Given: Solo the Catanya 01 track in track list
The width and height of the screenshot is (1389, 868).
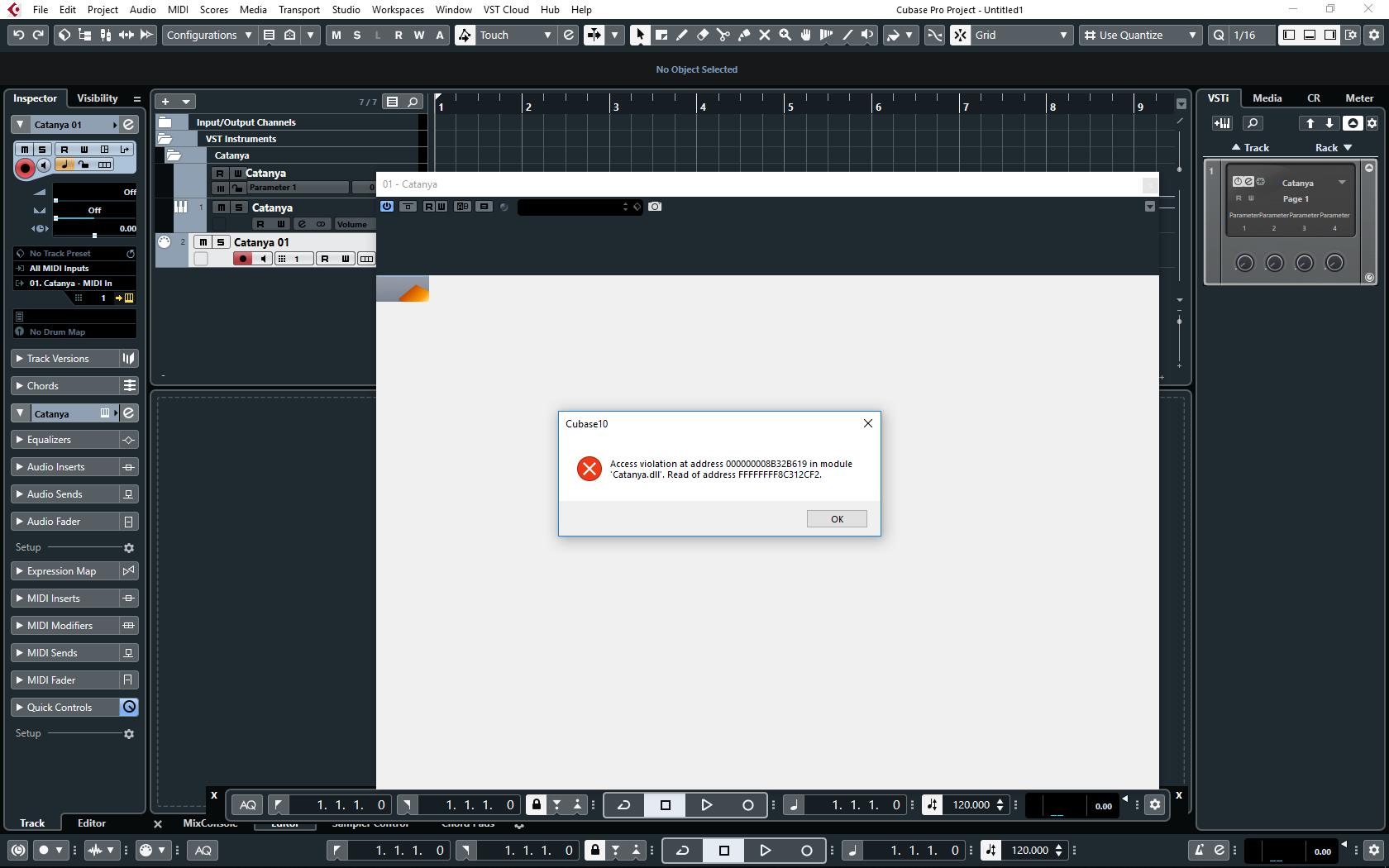Looking at the screenshot, I should pos(221,242).
